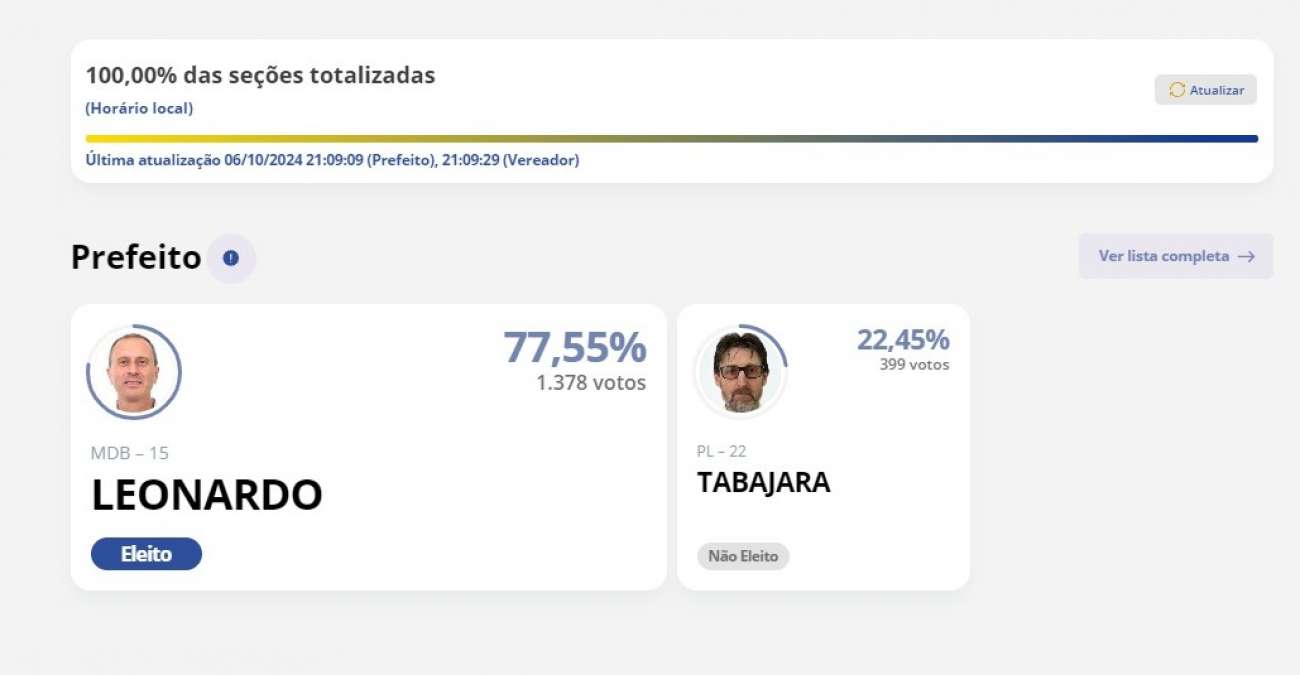Image resolution: width=1300 pixels, height=675 pixels.
Task: Click the Não Eleito status badge
Action: [x=743, y=557]
